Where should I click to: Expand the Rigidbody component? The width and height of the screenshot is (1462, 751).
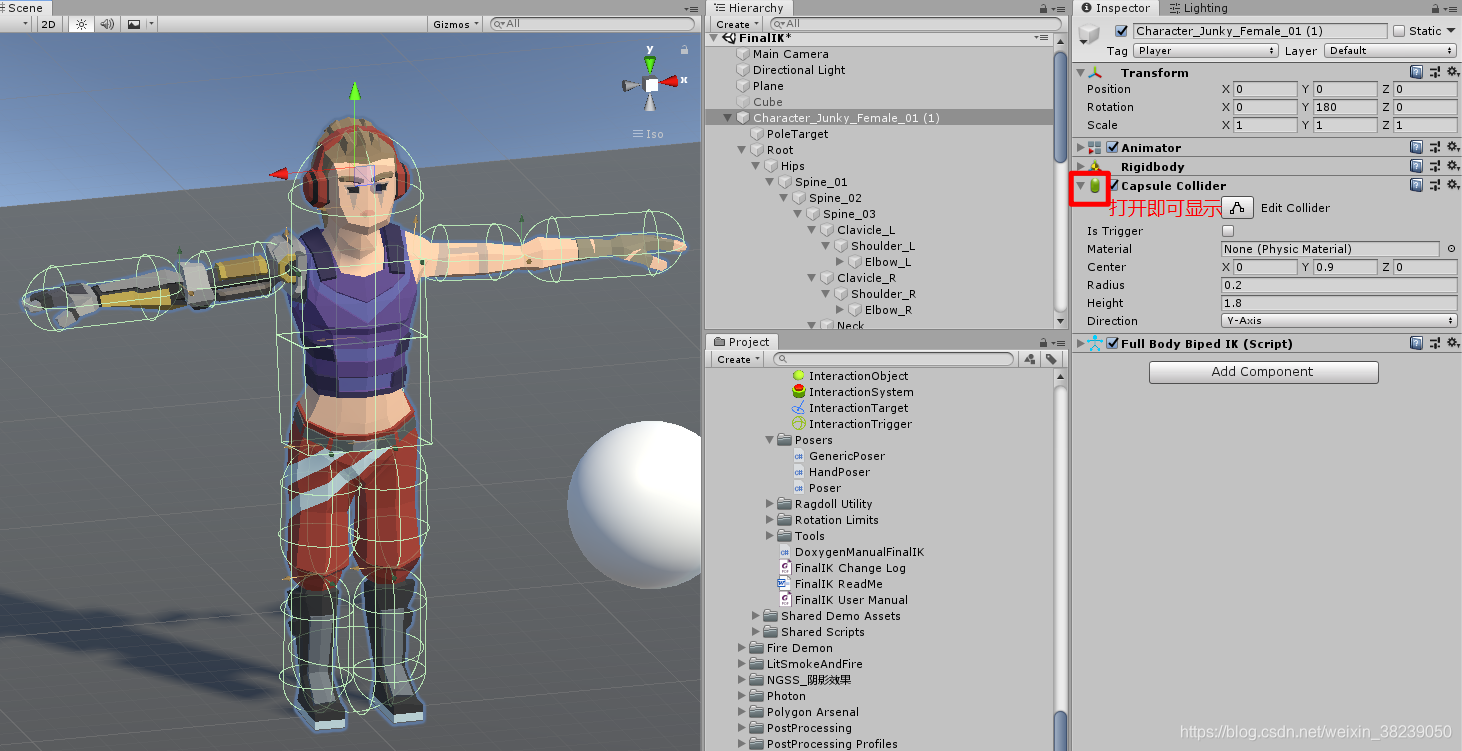click(x=1079, y=166)
